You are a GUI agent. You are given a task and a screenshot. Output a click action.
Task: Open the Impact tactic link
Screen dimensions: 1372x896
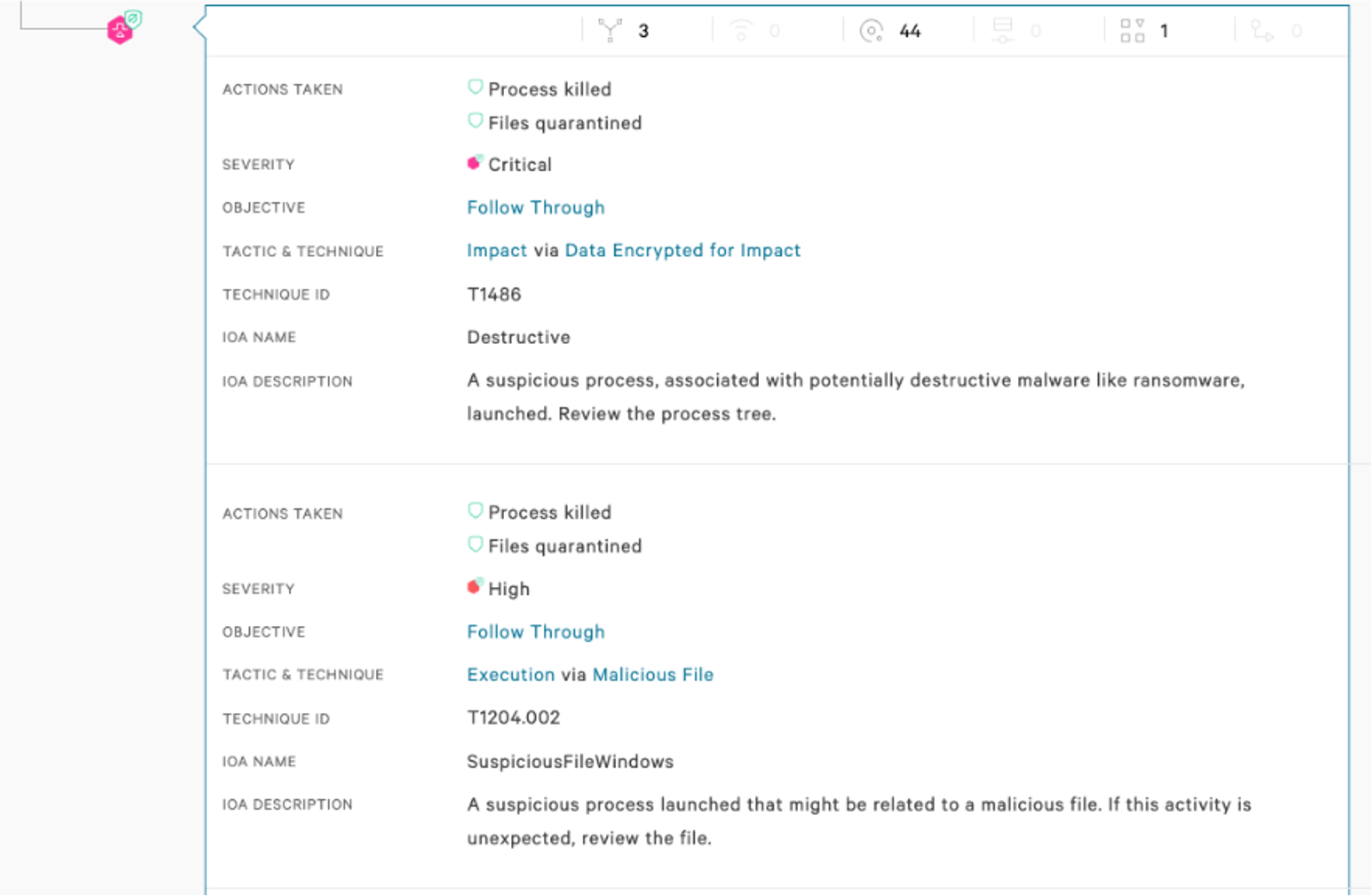point(497,250)
